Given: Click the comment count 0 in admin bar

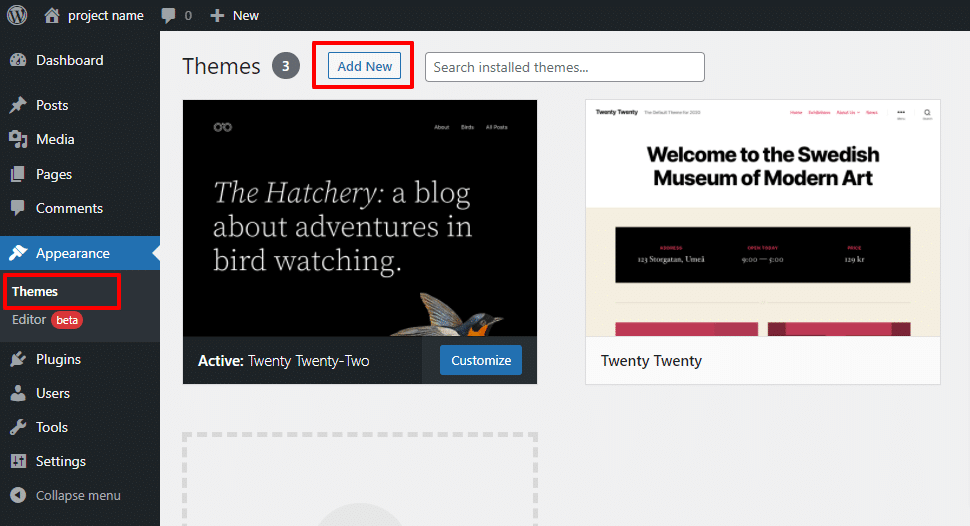Looking at the screenshot, I should (188, 15).
